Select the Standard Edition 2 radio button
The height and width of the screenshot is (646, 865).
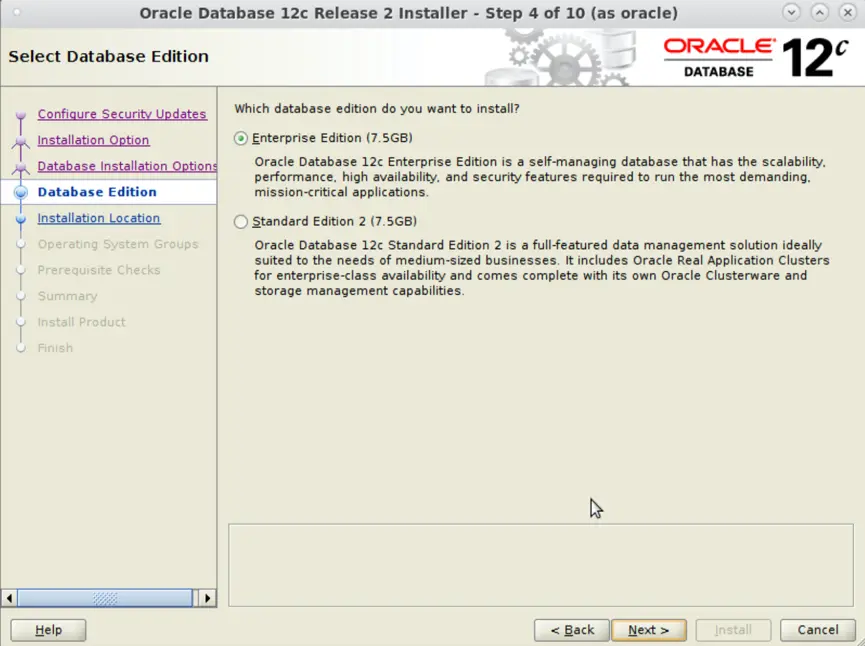tap(241, 222)
